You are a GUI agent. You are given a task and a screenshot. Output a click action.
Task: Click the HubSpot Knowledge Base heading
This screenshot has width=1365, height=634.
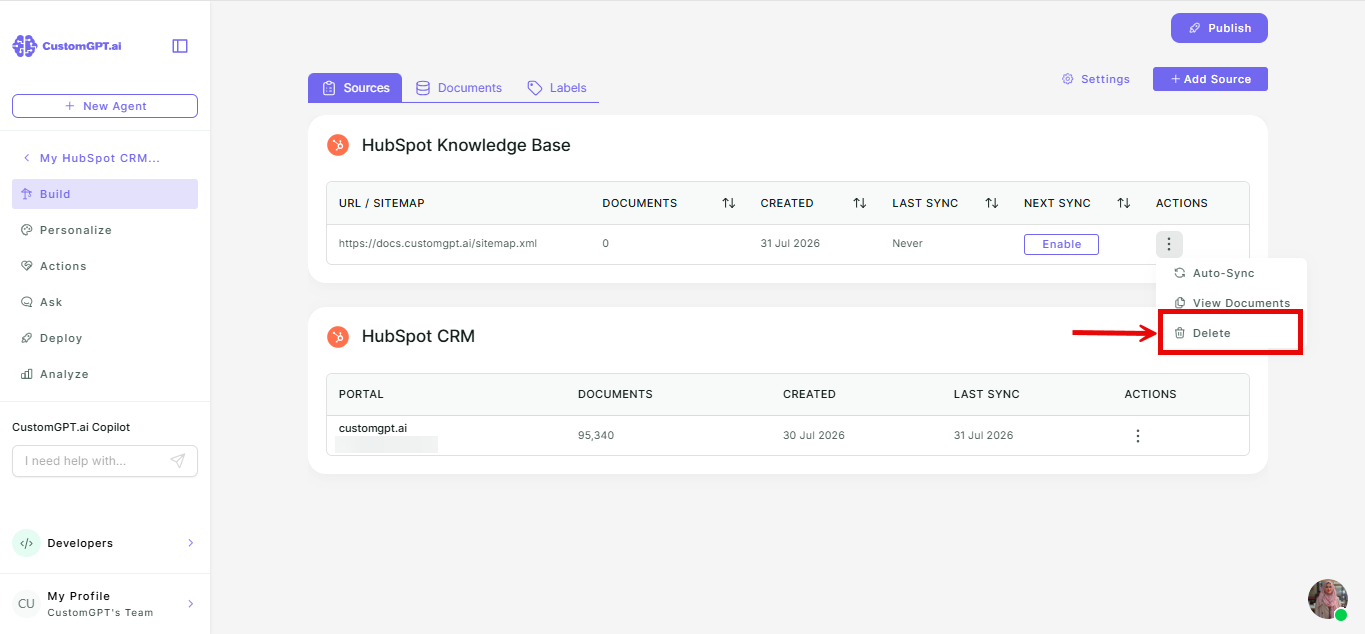click(466, 145)
